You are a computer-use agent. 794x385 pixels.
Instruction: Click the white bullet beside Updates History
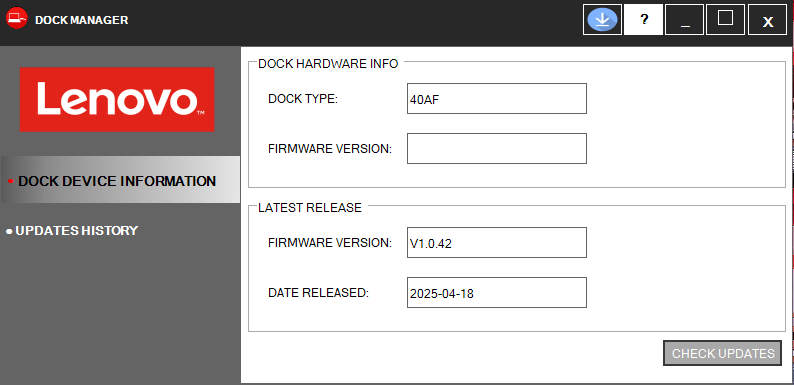point(9,232)
